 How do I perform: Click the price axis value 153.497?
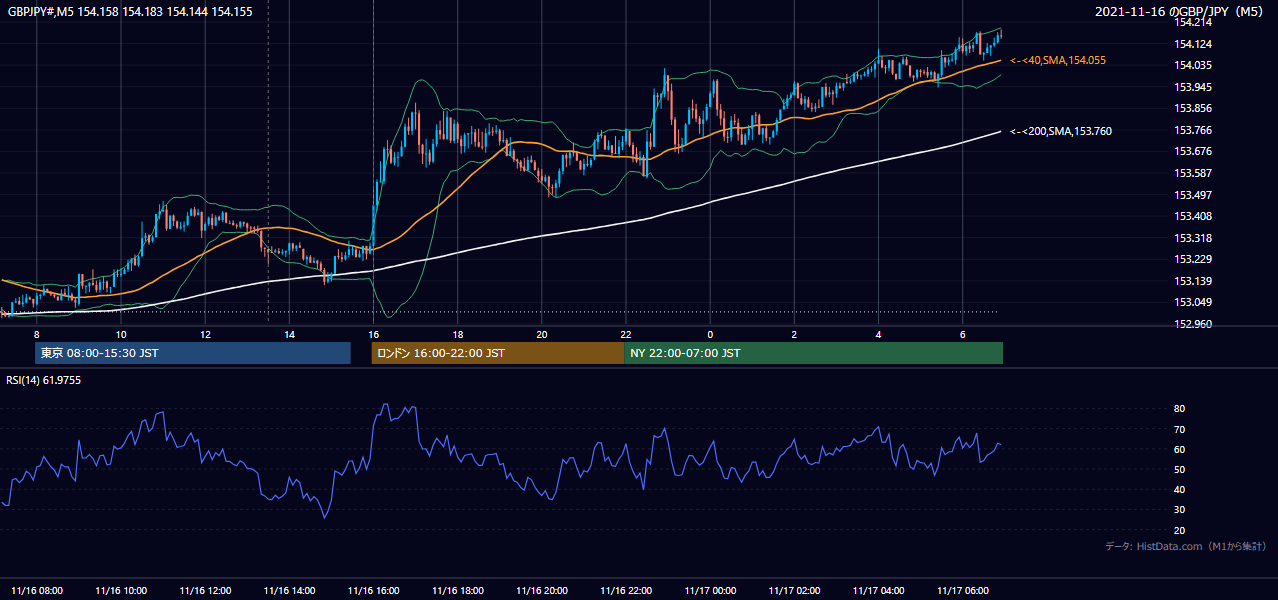pyautogui.click(x=1193, y=195)
